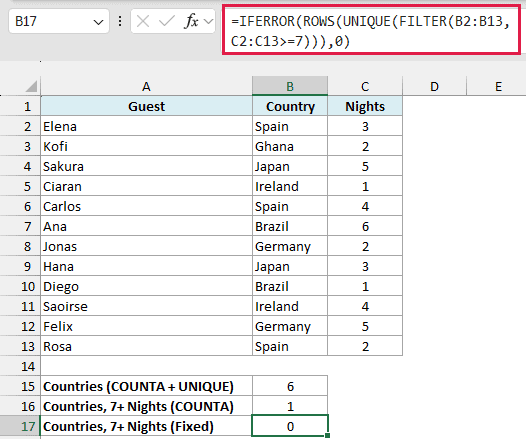Click Ghana in the Country column

(290, 146)
